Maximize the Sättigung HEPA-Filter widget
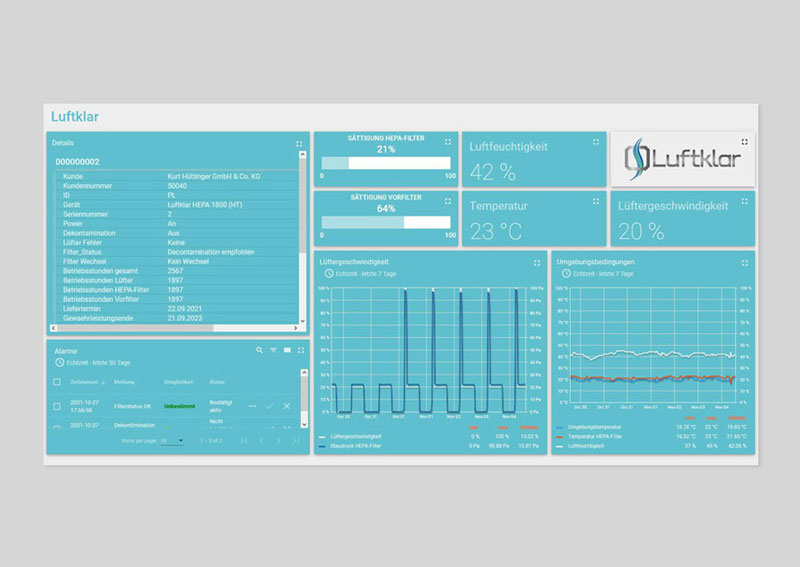Viewport: 800px width, 567px height. coord(448,142)
